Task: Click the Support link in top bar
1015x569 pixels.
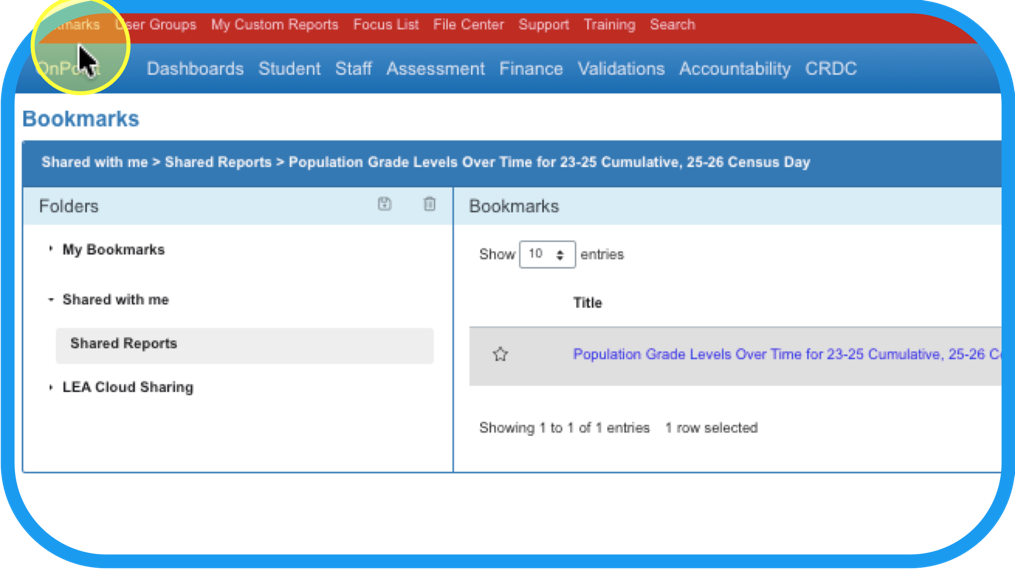Action: [544, 24]
